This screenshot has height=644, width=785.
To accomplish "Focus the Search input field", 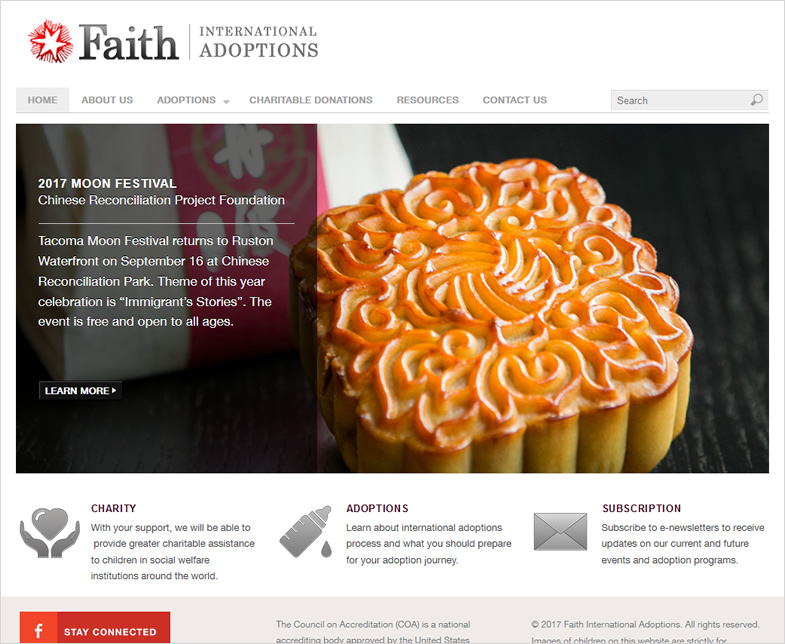I will [x=681, y=100].
